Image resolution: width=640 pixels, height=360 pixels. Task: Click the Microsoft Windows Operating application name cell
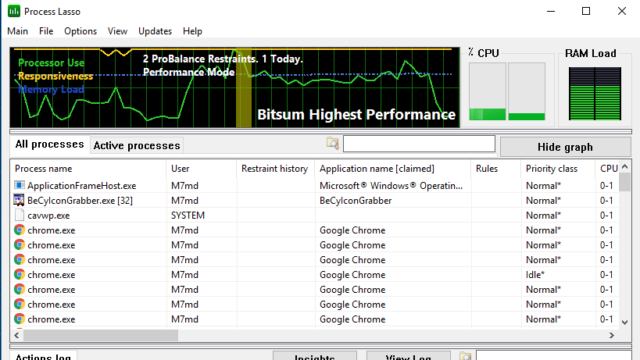(x=391, y=186)
